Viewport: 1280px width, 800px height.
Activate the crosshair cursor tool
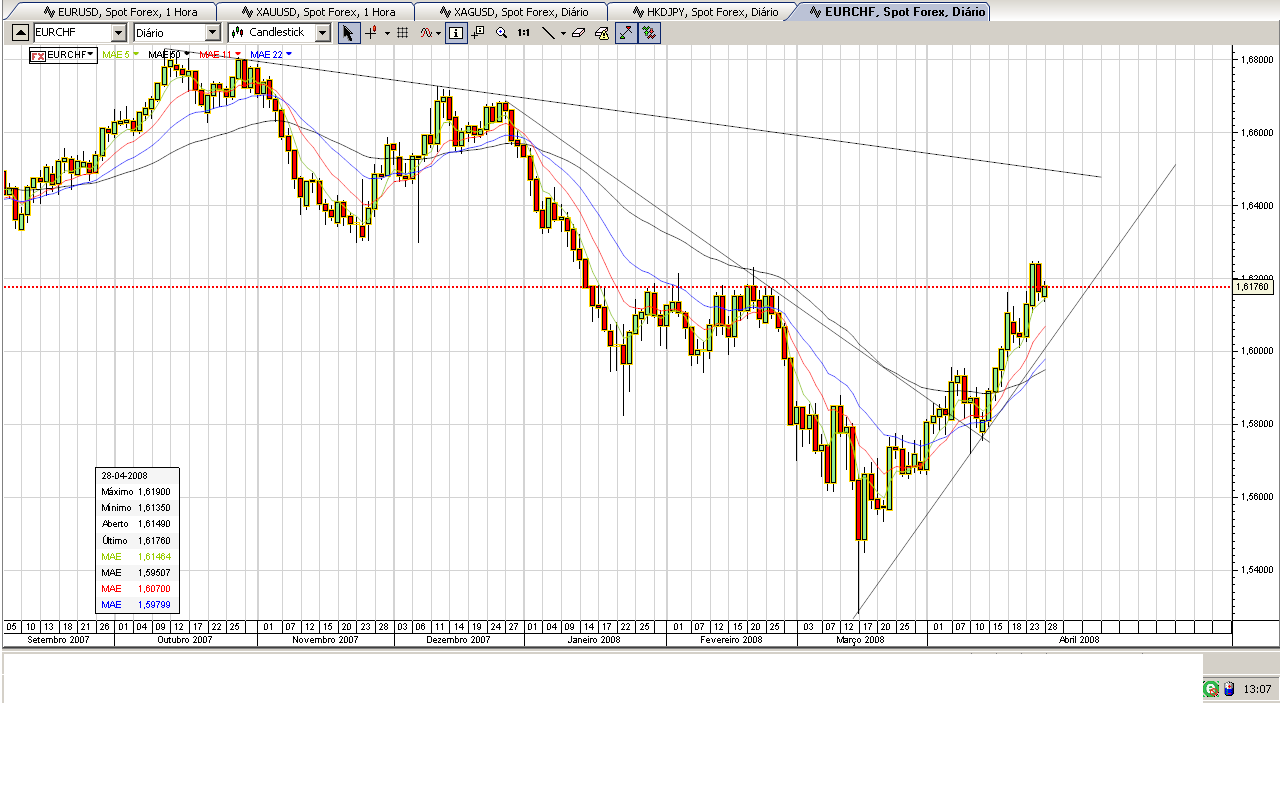[371, 33]
